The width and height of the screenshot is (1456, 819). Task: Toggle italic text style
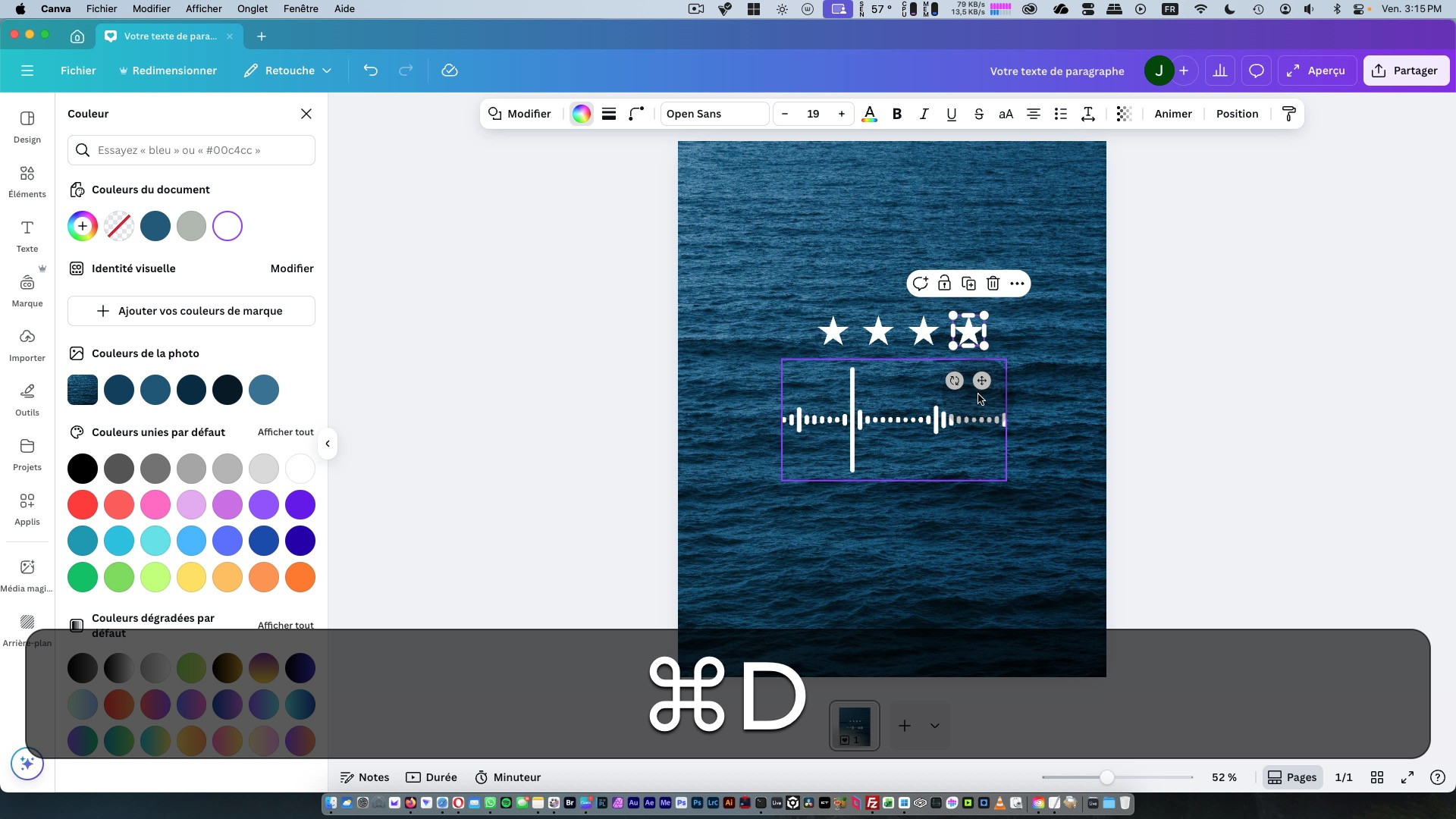tap(924, 114)
